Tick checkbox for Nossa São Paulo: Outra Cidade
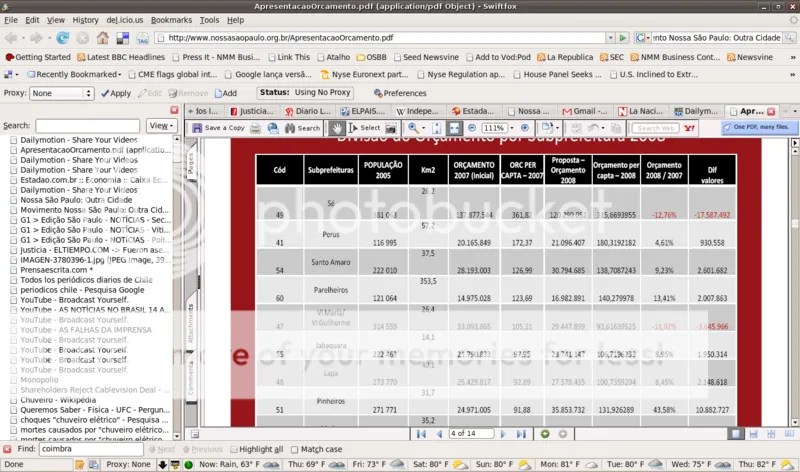Image resolution: width=800 pixels, height=472 pixels. tap(14, 200)
